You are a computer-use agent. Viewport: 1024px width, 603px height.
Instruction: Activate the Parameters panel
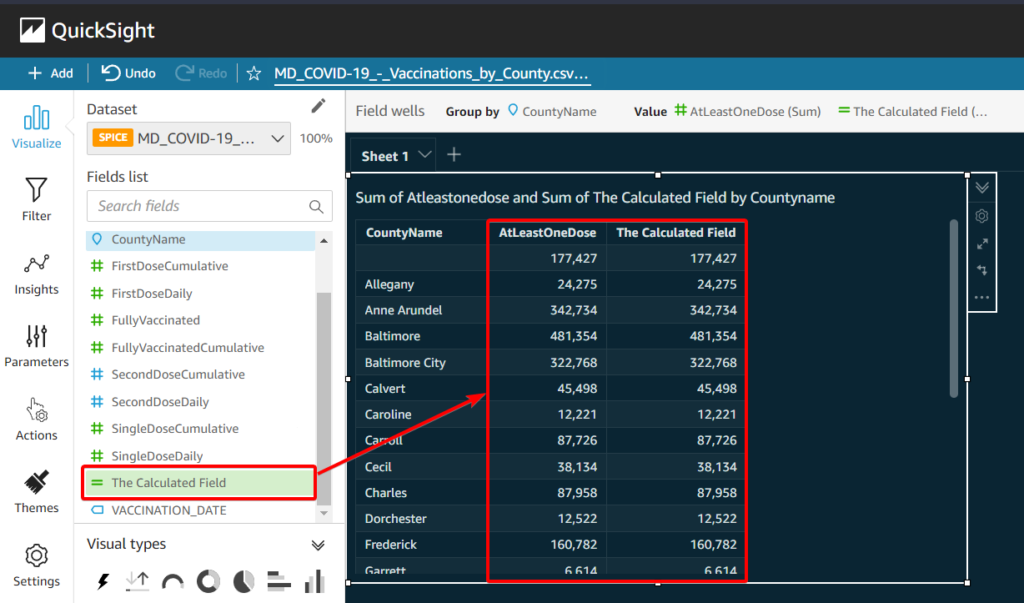click(36, 347)
